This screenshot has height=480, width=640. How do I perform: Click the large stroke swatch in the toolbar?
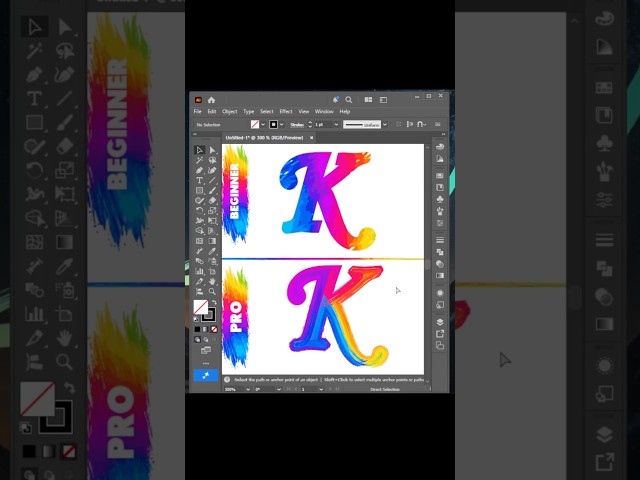pyautogui.click(x=209, y=315)
